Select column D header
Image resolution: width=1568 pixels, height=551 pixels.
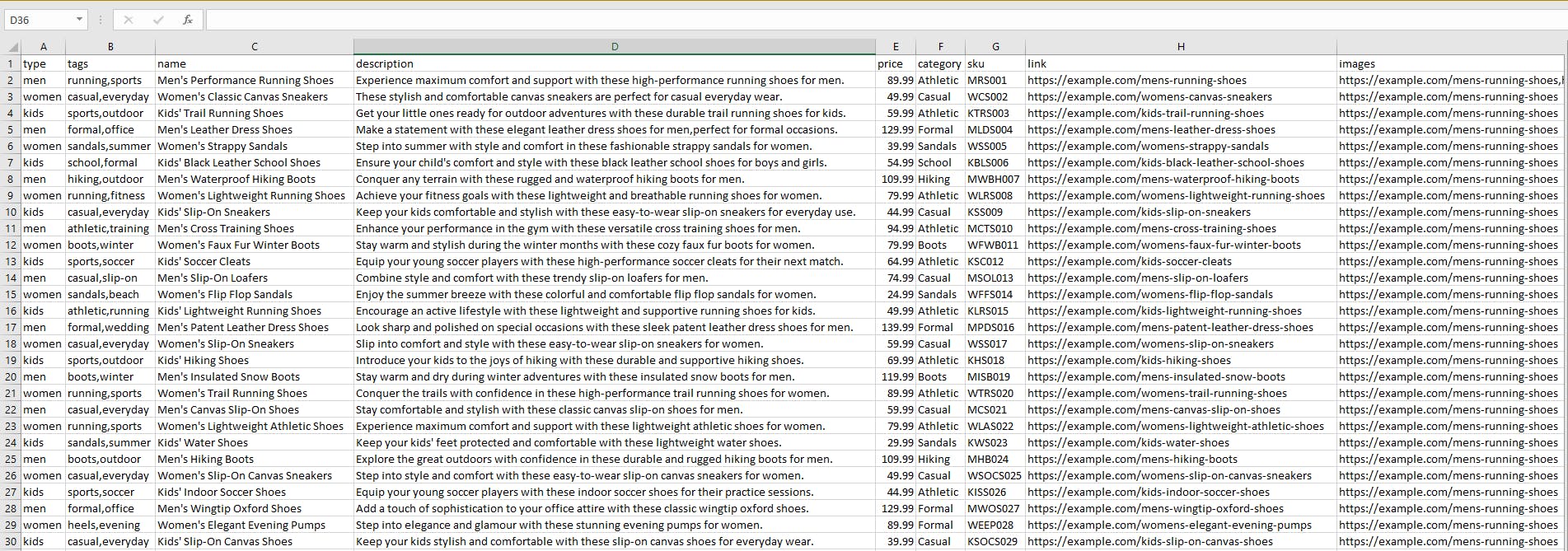point(615,47)
